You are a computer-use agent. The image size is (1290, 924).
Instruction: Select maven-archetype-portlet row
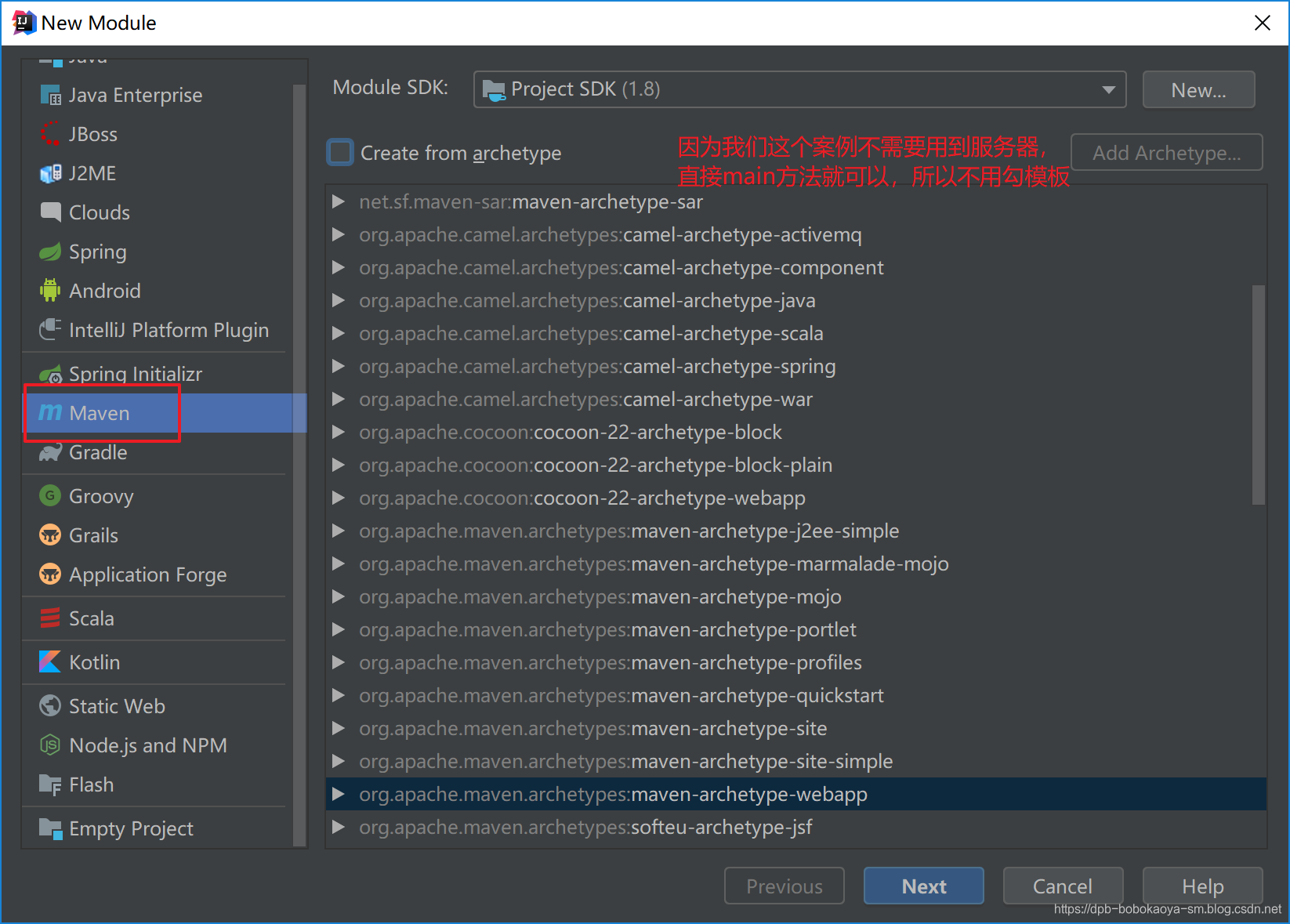tap(795, 629)
